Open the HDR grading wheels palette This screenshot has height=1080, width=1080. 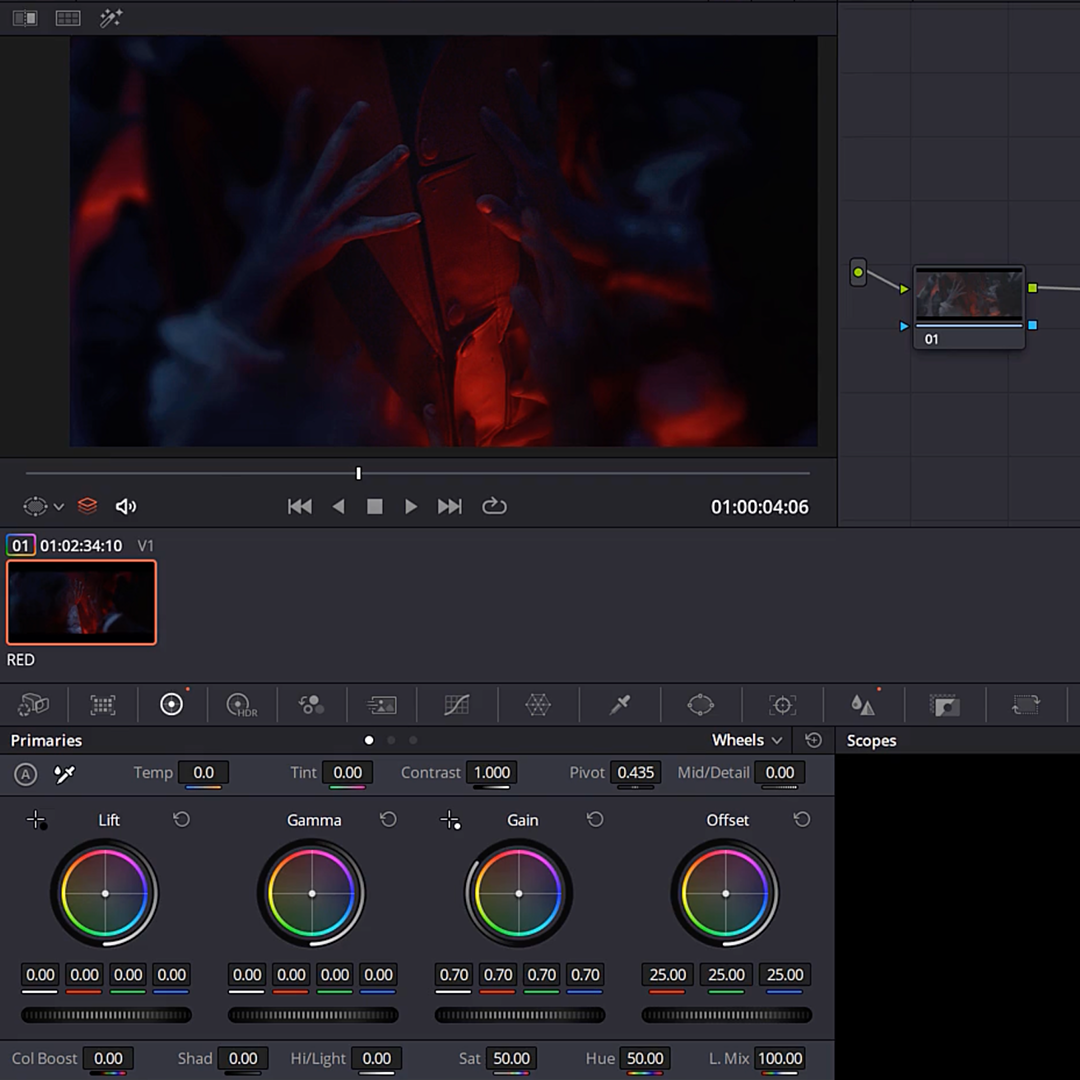coord(240,705)
